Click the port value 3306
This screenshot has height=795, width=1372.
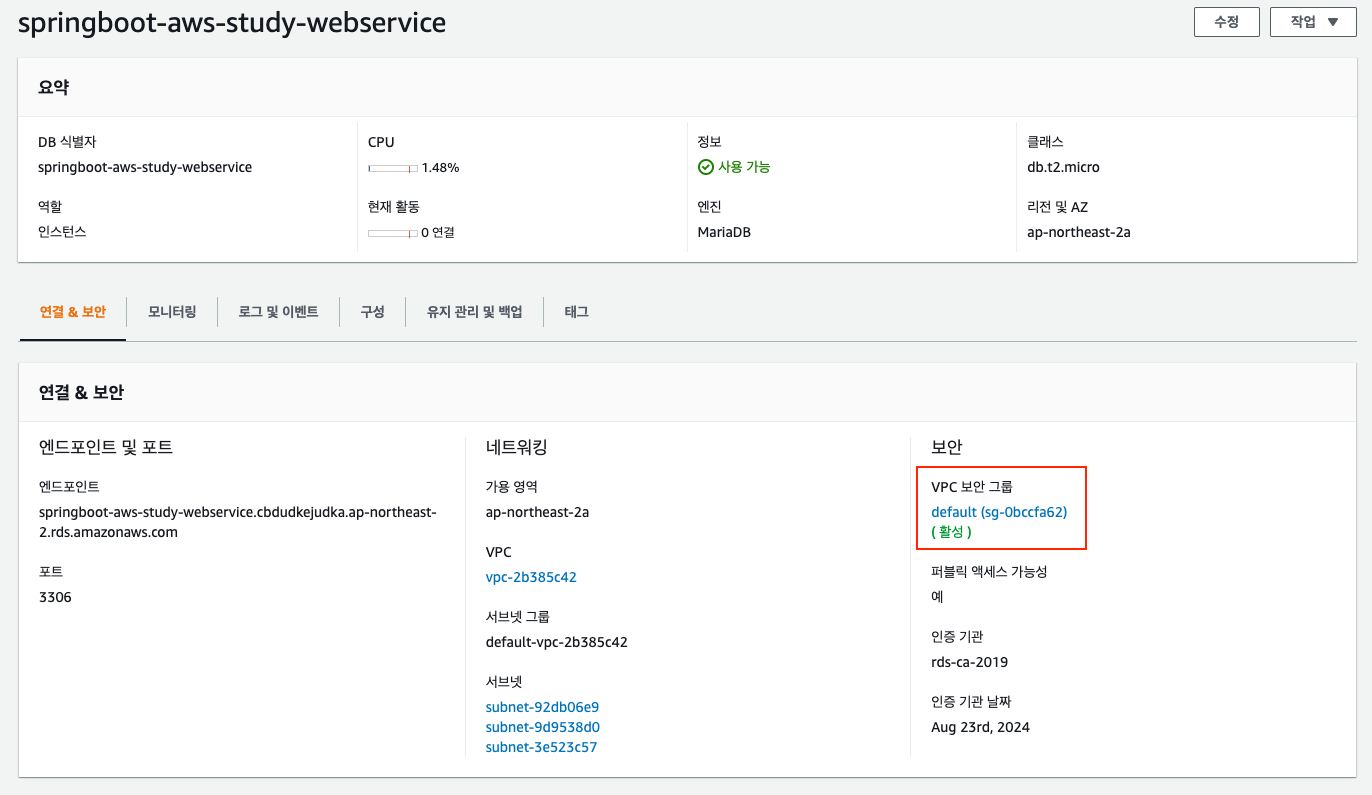(55, 597)
